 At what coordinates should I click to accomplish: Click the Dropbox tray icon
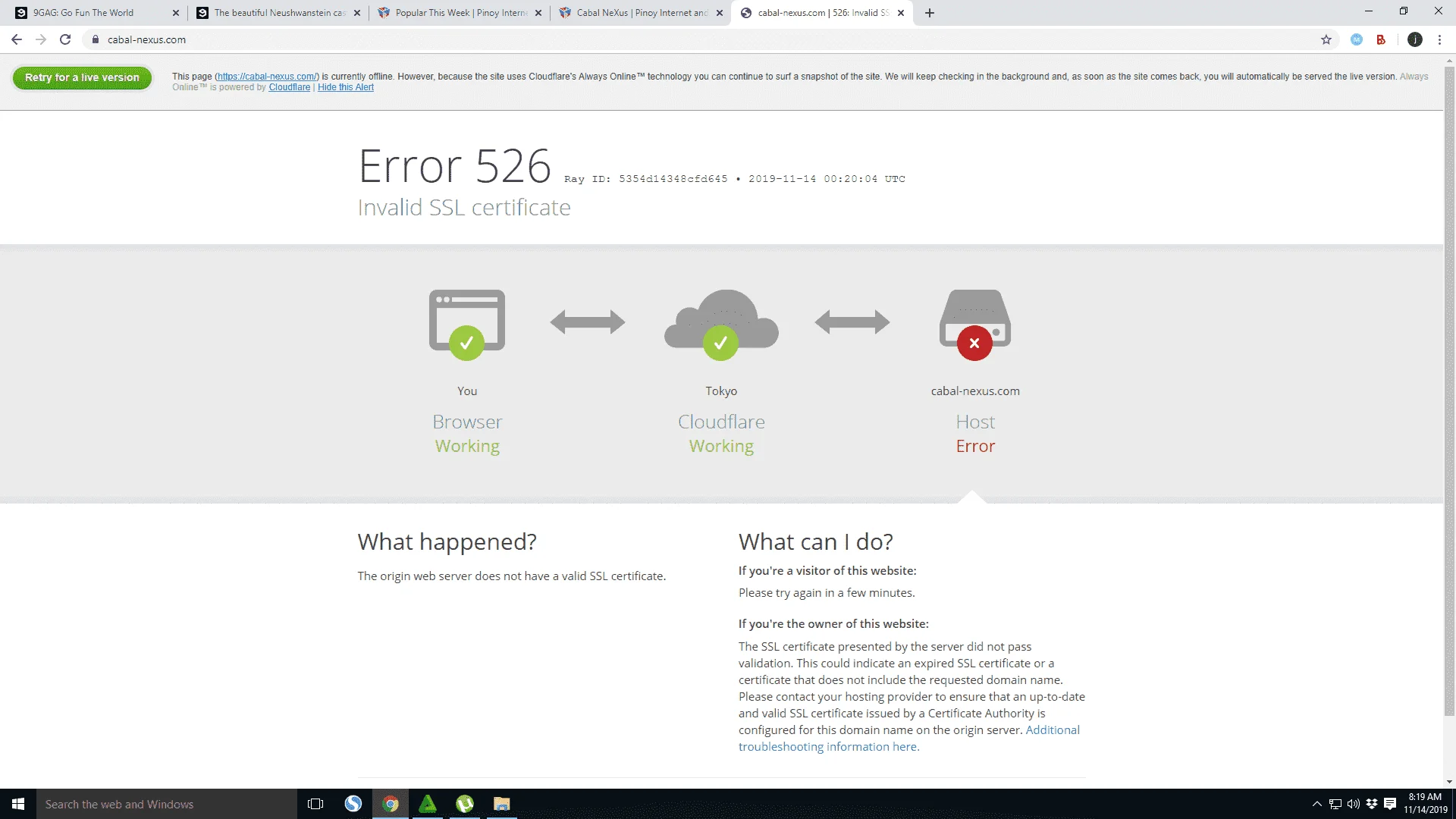(x=1372, y=804)
